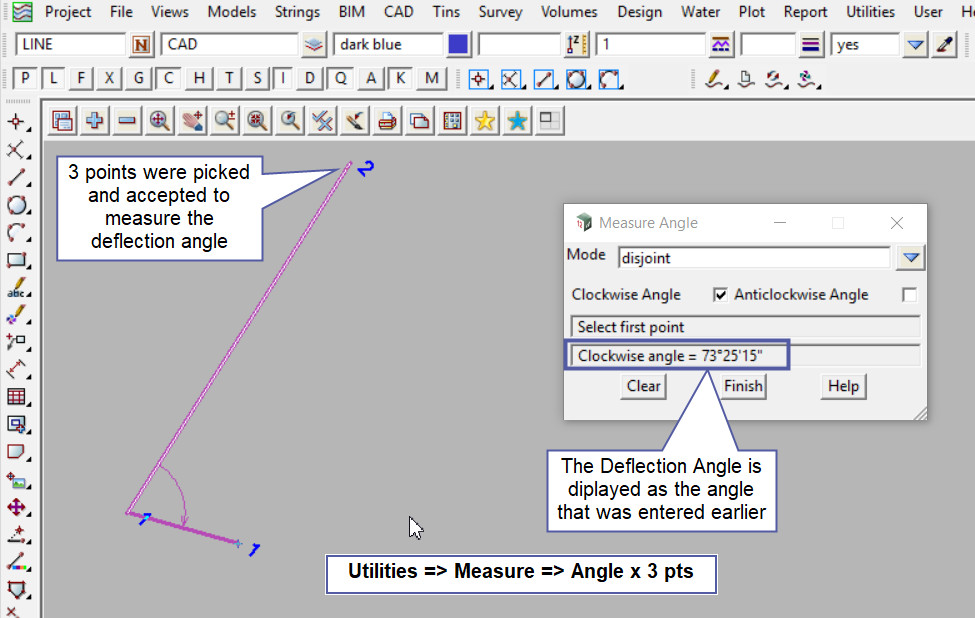Viewport: 975px width, 618px height.
Task: Toggle the P snap button
Action: pyautogui.click(x=25, y=79)
